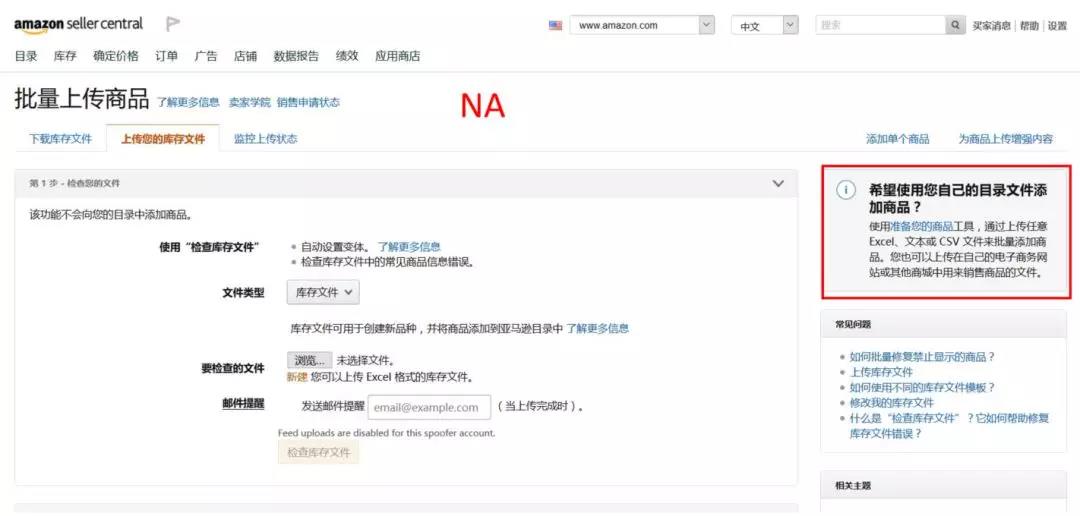Open 设置 in the header
The image size is (1080, 516).
click(x=1057, y=26)
